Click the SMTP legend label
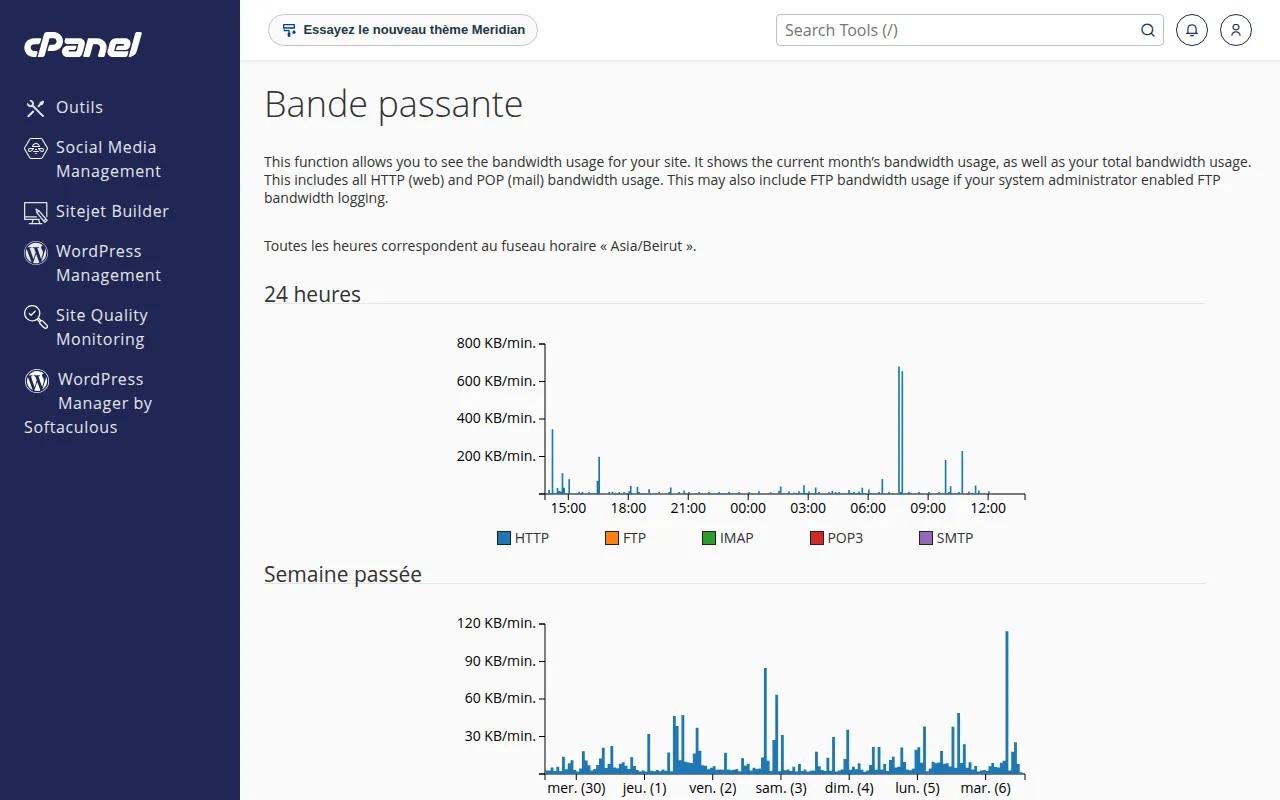This screenshot has height=800, width=1280. (955, 538)
